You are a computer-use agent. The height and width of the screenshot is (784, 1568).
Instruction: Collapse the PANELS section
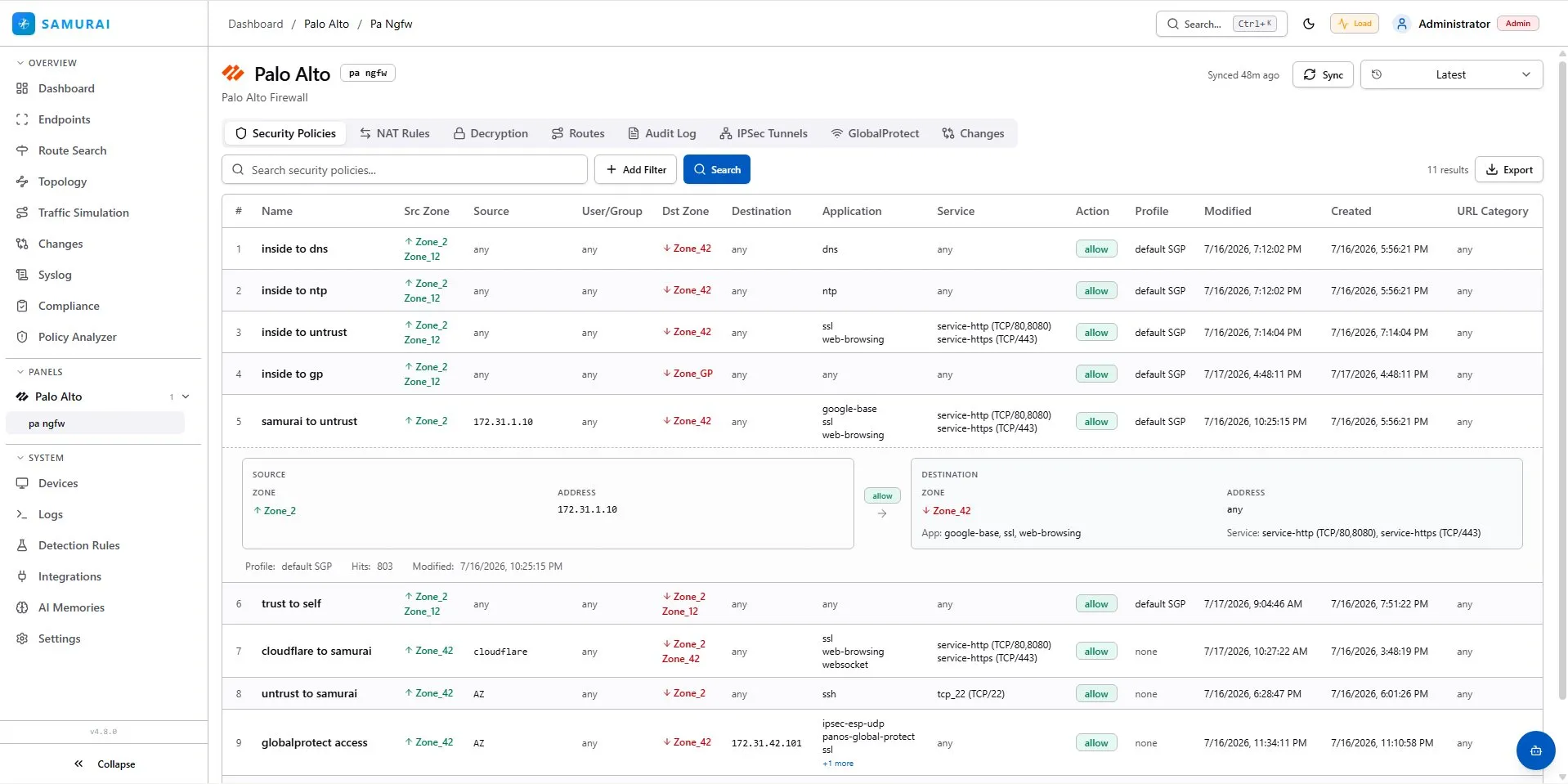(40, 372)
